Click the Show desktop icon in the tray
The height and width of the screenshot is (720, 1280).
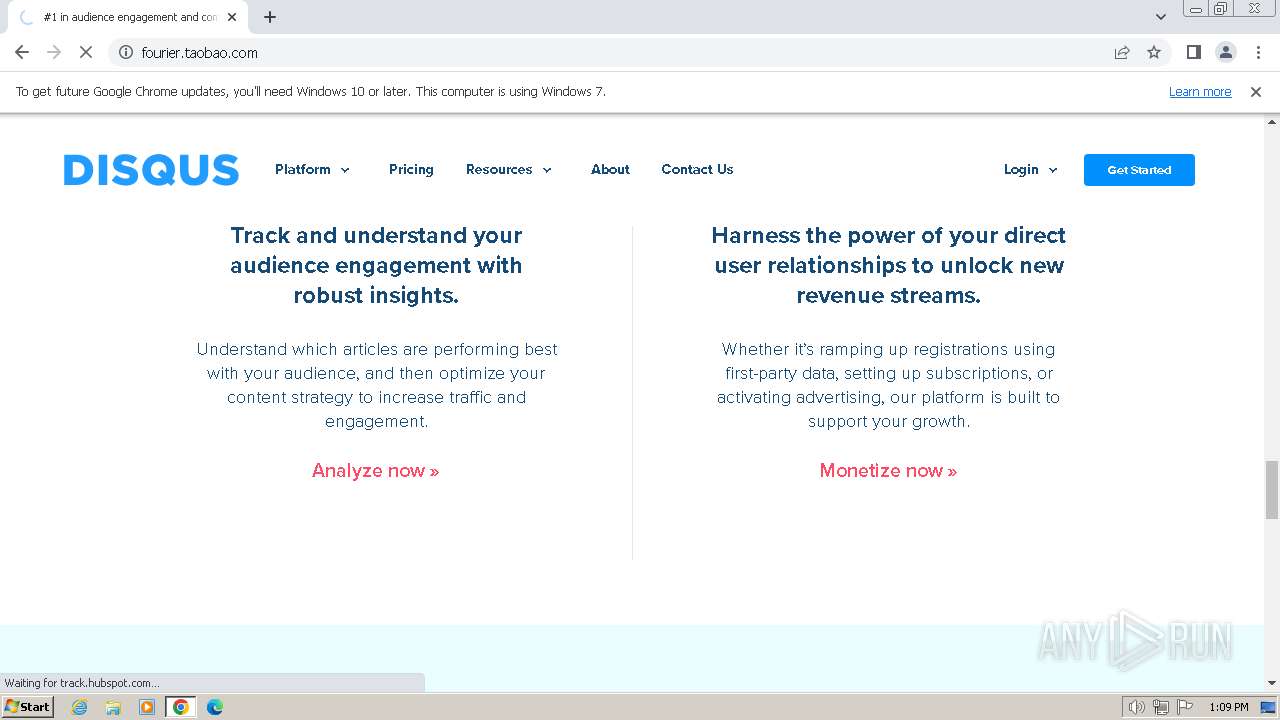tap(1268, 707)
